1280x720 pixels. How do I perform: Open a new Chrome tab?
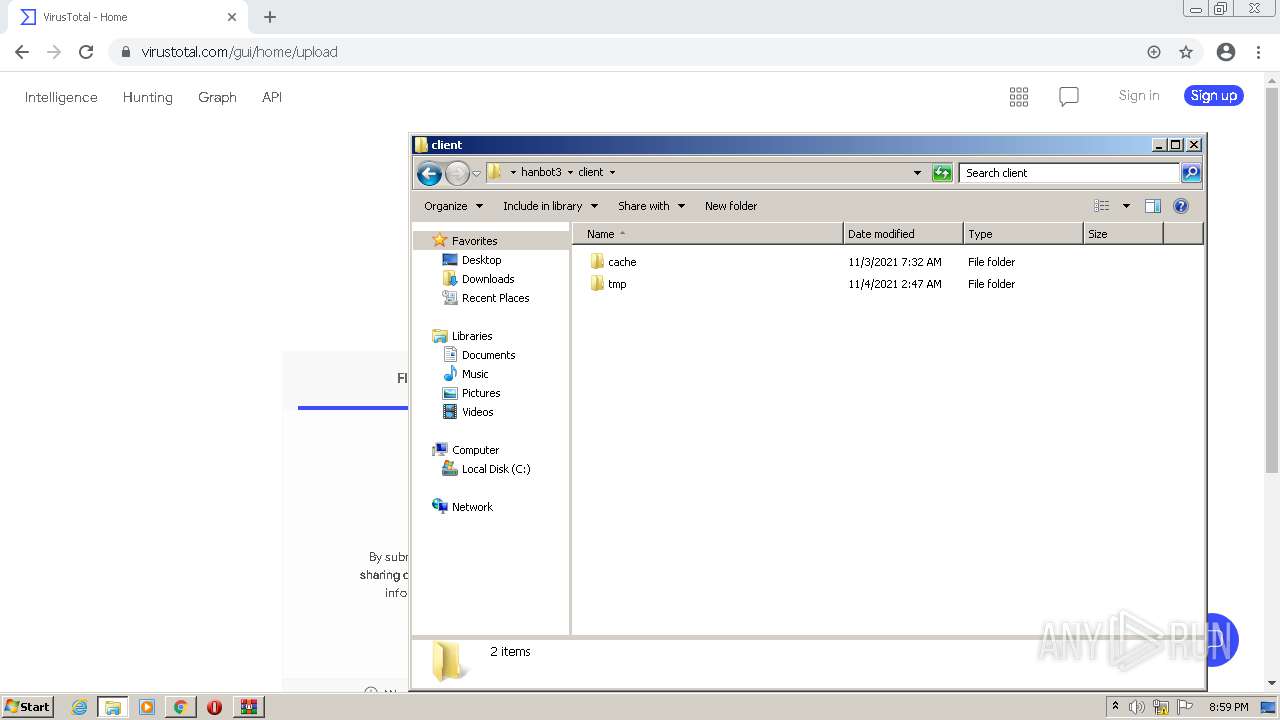pos(270,17)
